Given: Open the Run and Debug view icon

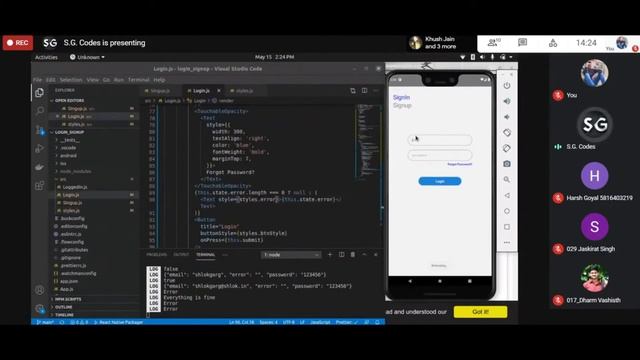Looking at the screenshot, I should point(40,148).
